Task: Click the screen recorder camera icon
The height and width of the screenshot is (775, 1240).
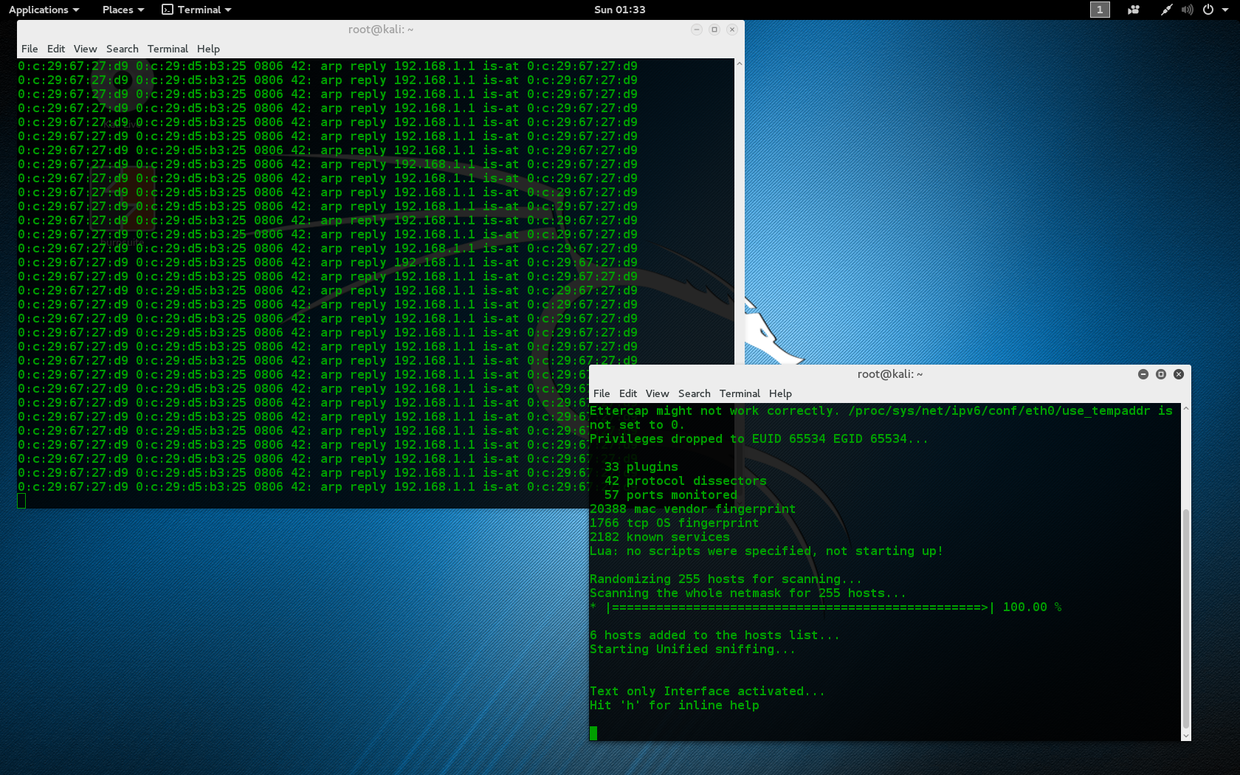Action: (1133, 10)
